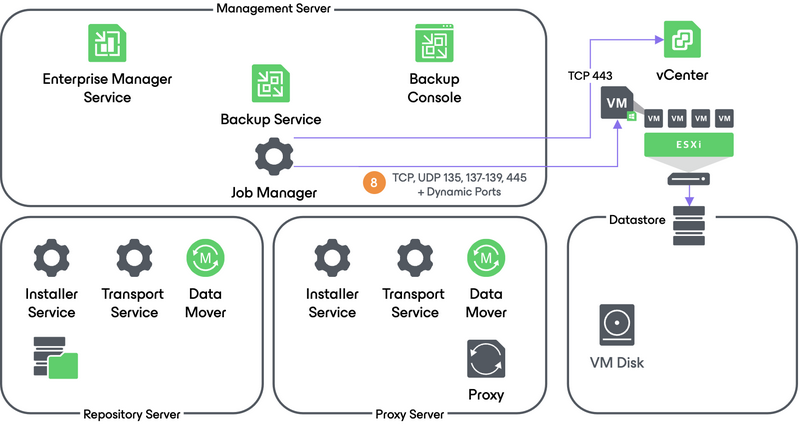Select the Datastore stacked disks icon
The height and width of the screenshot is (424, 800).
pos(688,226)
